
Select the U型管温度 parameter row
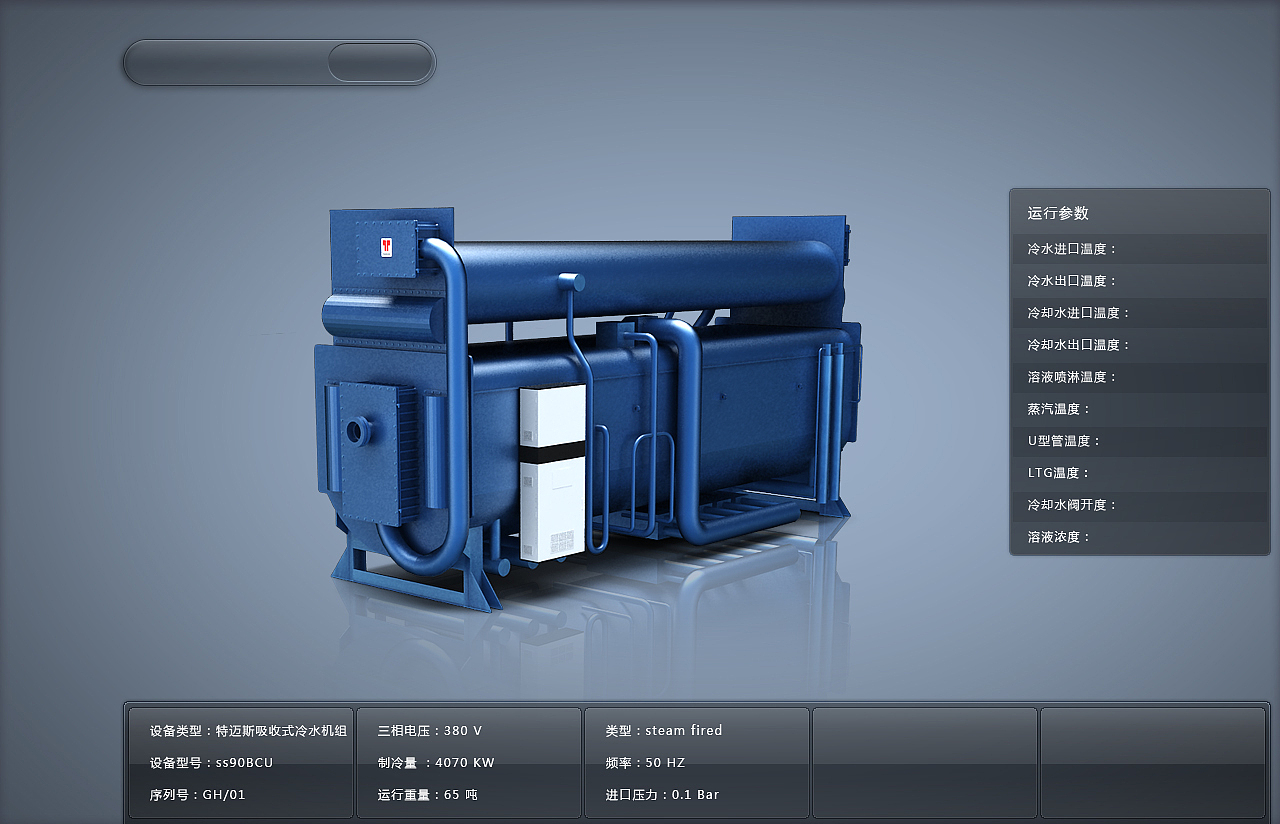(1140, 441)
